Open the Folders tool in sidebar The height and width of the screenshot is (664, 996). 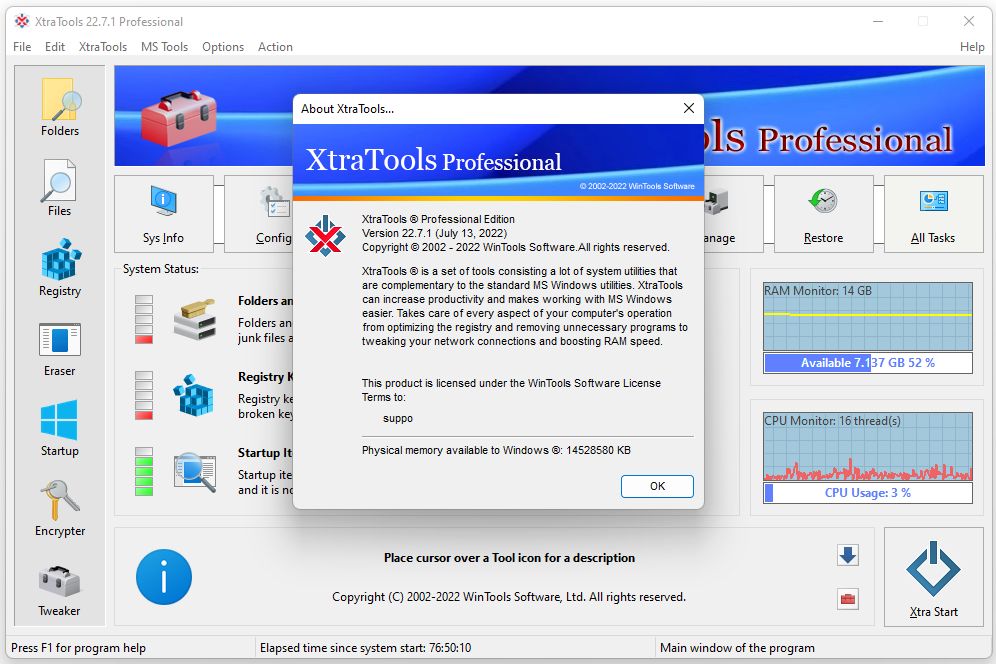(60, 107)
